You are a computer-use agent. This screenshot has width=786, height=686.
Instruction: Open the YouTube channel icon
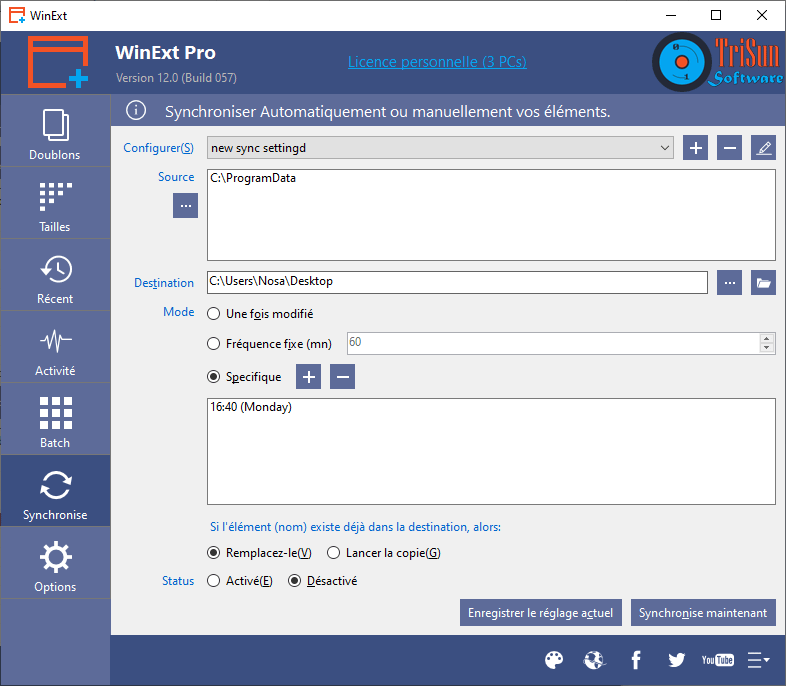coord(717,660)
